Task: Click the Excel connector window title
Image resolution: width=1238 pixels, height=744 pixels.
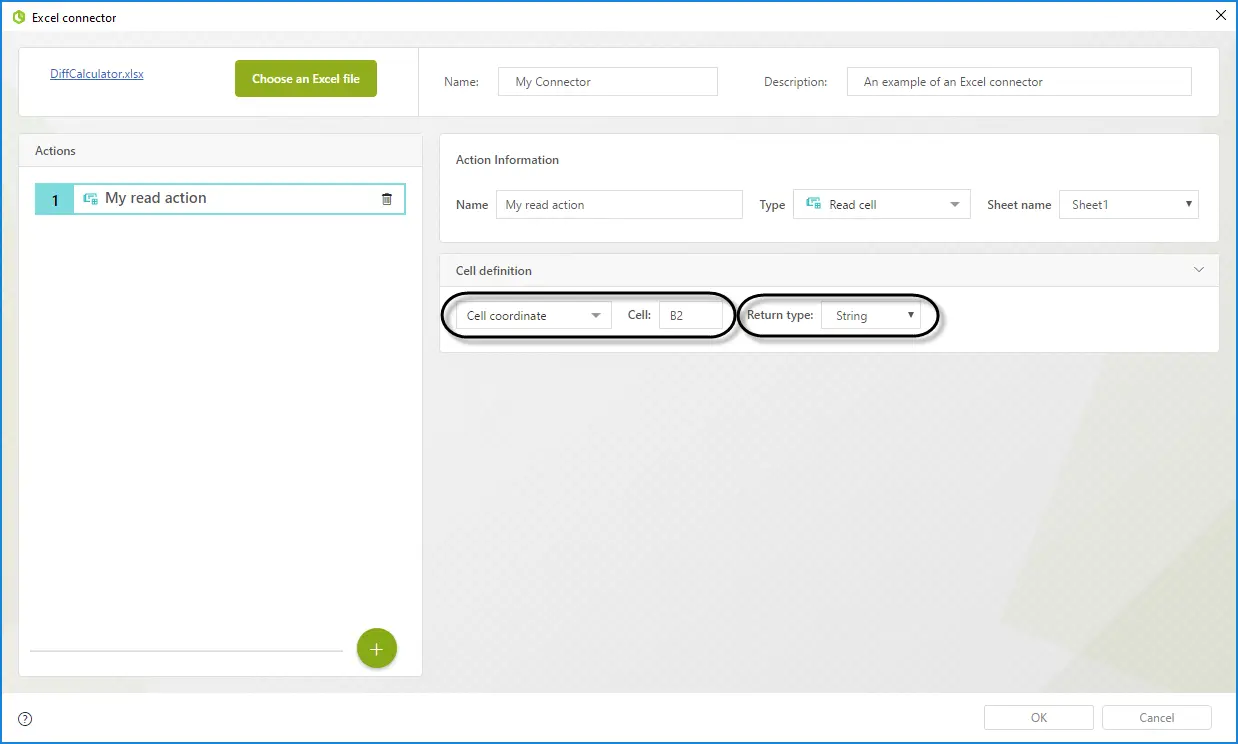Action: tap(74, 18)
